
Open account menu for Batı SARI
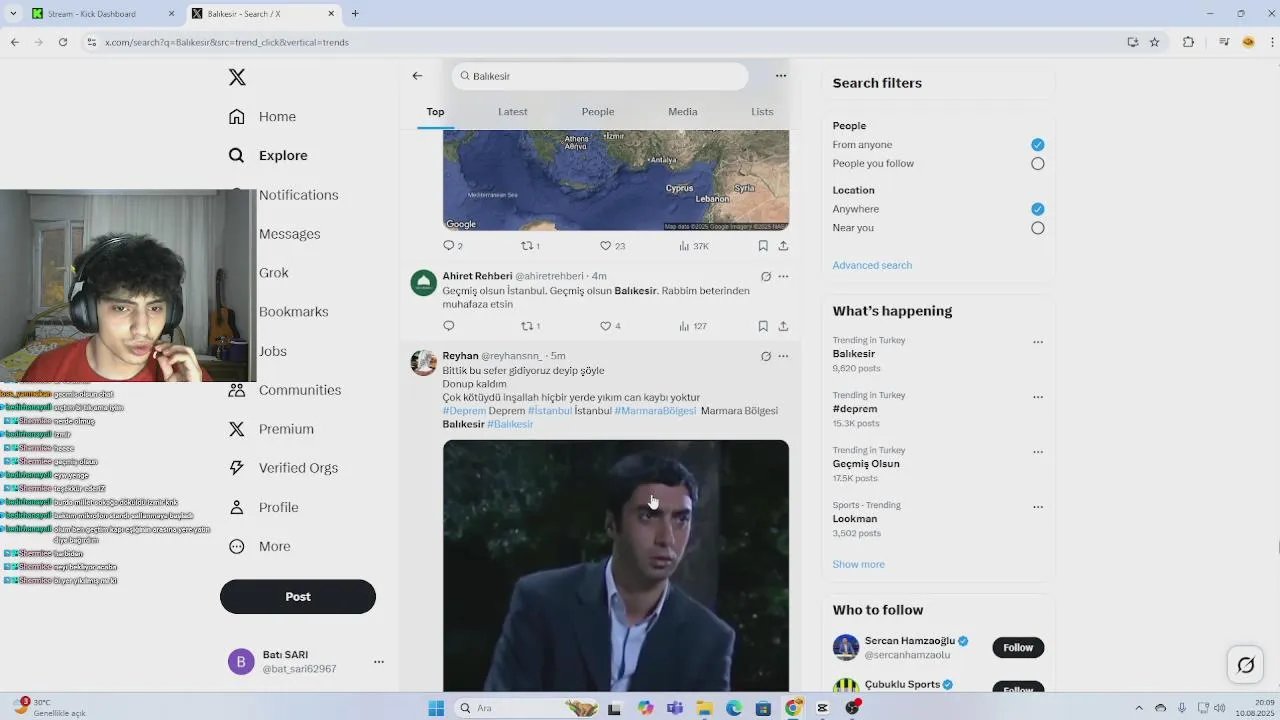[379, 662]
